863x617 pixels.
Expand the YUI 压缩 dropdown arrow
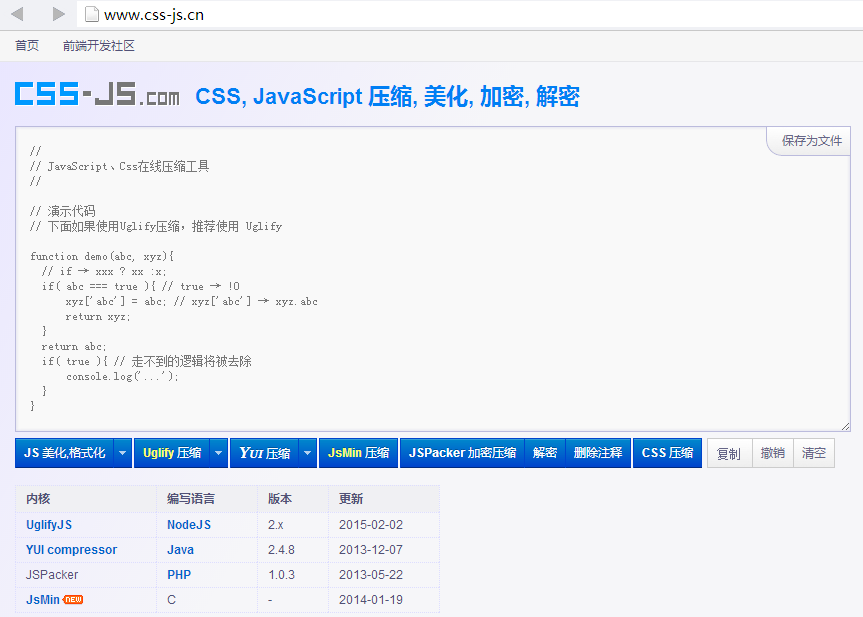point(308,453)
